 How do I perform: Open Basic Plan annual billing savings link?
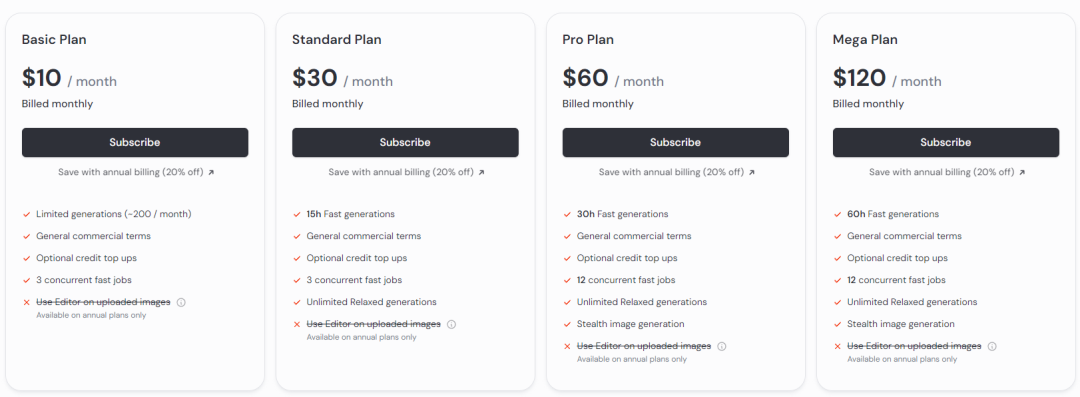[136, 172]
